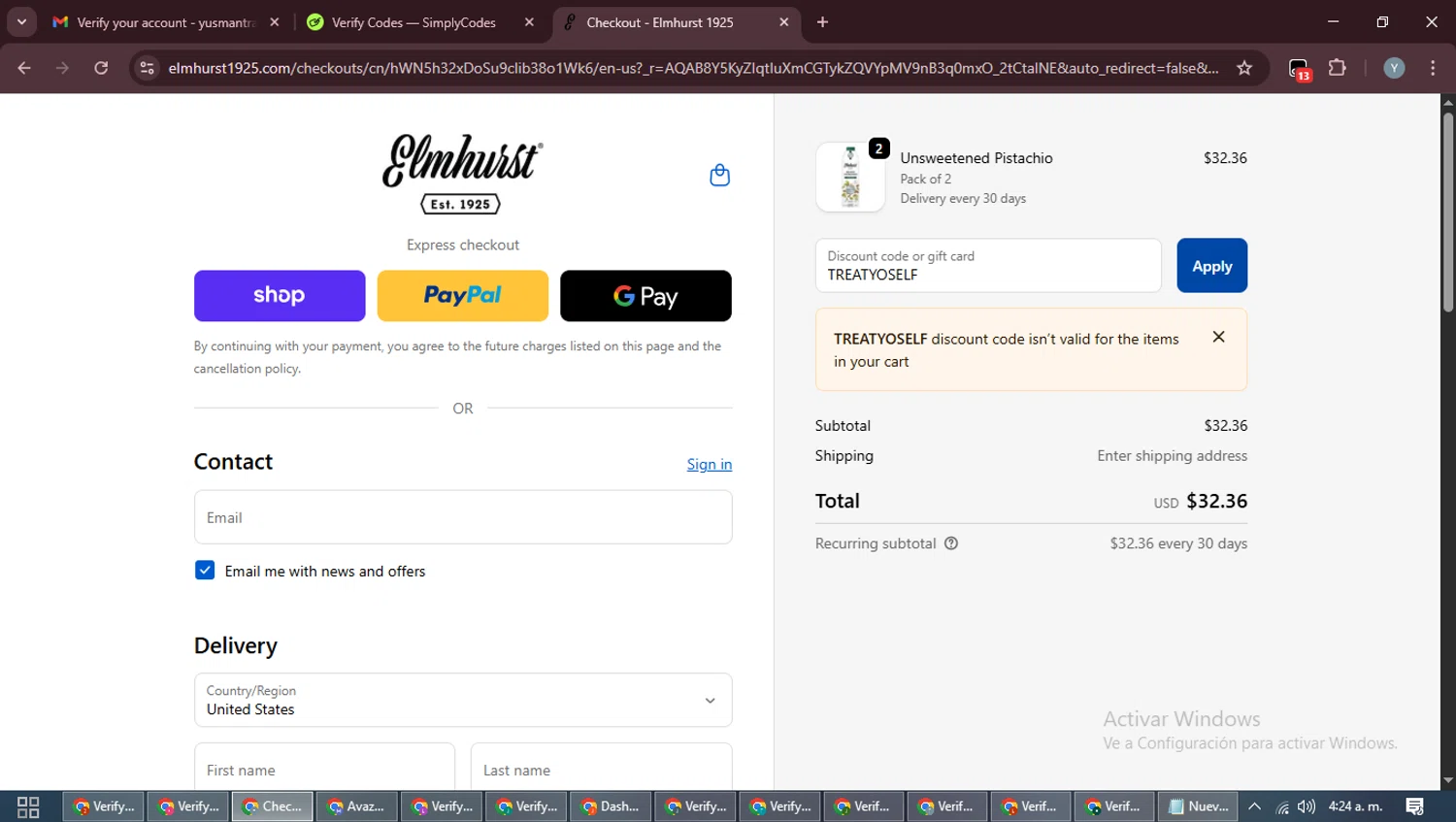The height and width of the screenshot is (822, 1456).
Task: Open a new browser tab
Action: click(x=822, y=22)
